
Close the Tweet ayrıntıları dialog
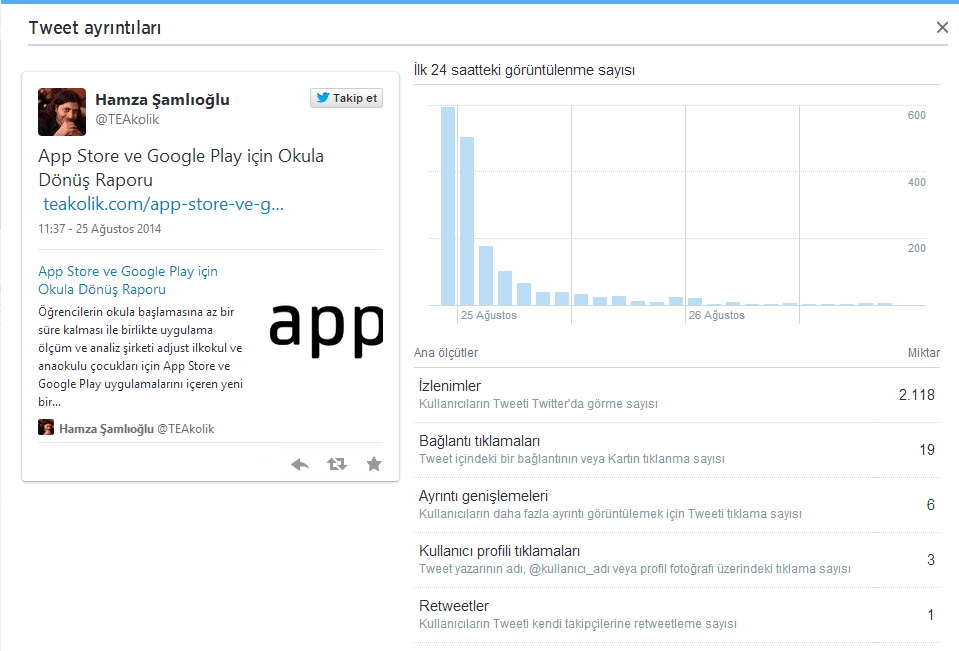(x=942, y=28)
